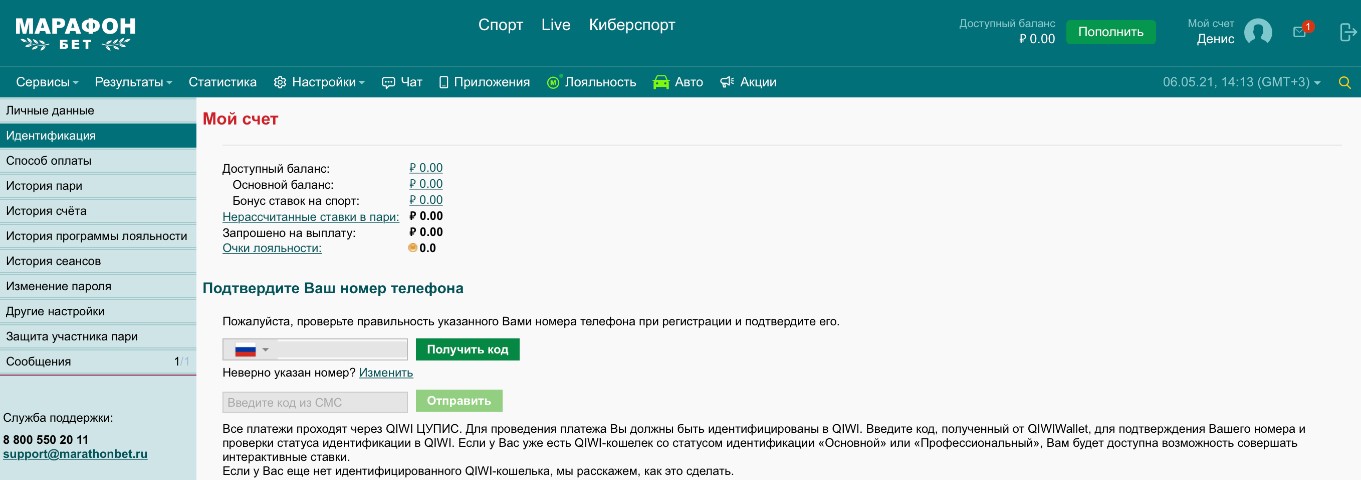
Task: Click the support@marathonbet.ru email link
Action: (x=75, y=454)
